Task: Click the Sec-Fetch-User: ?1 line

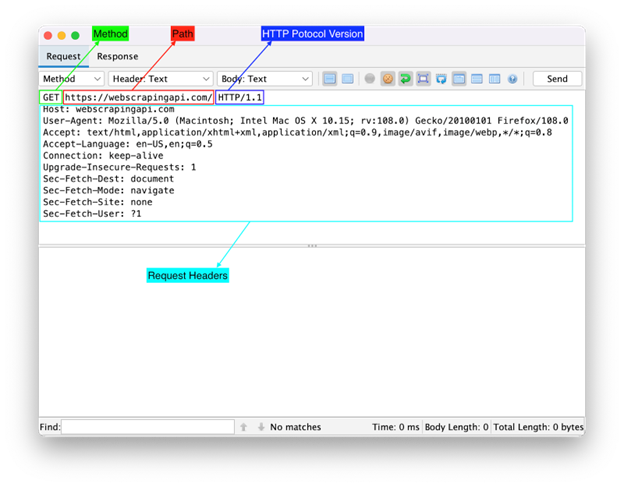Action: [92, 214]
